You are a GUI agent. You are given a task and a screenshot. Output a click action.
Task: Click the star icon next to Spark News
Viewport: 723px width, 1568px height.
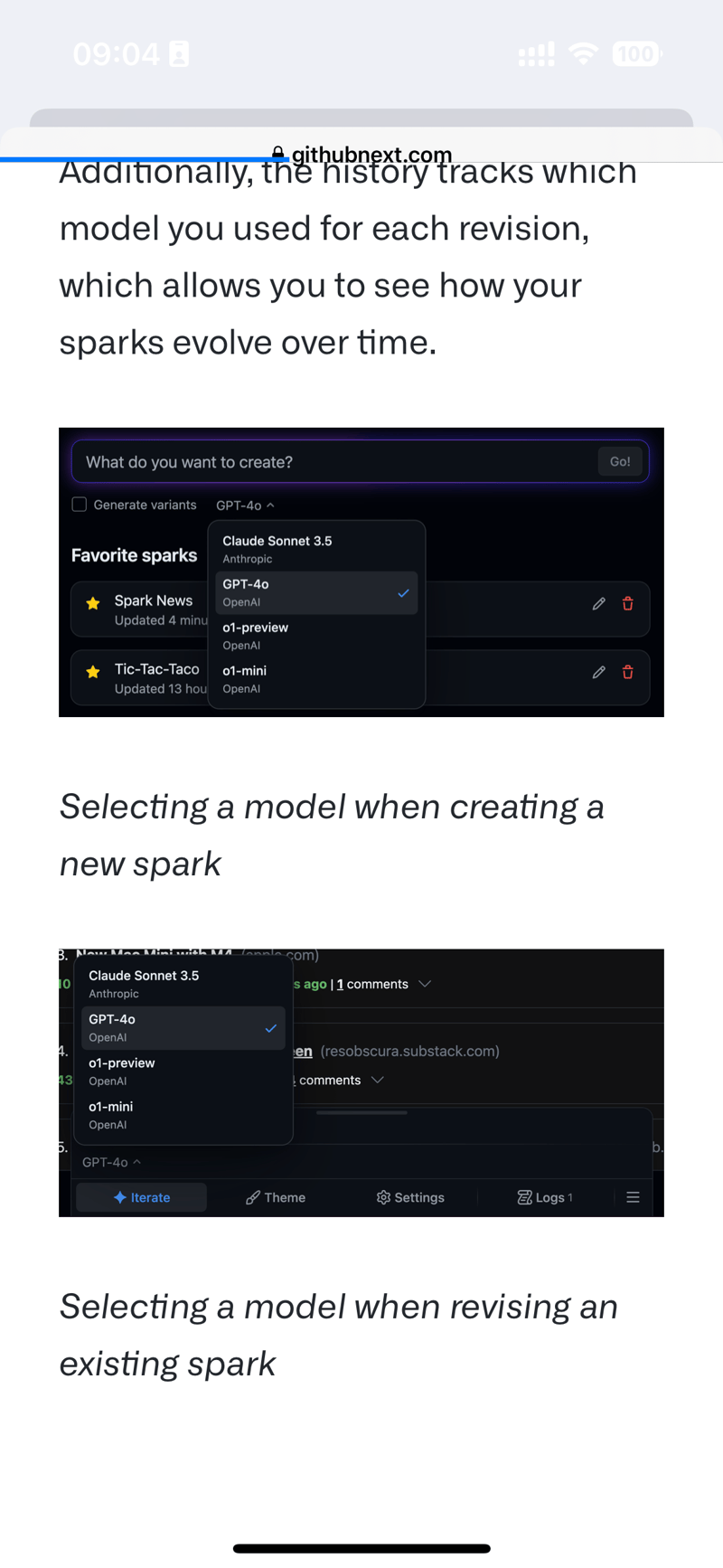coord(92,603)
